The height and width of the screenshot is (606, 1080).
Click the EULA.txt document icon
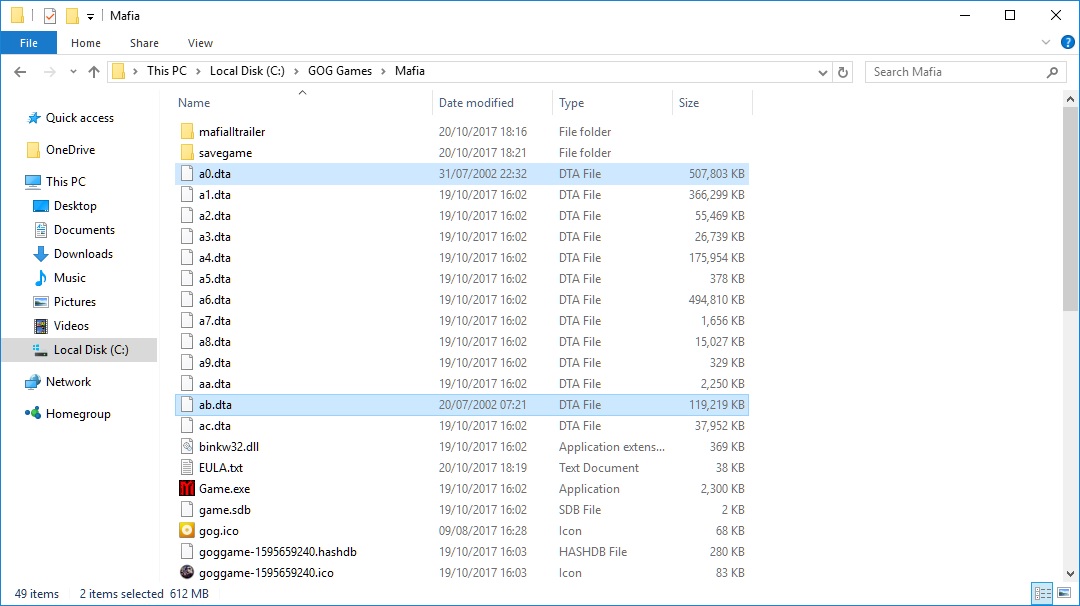(187, 468)
